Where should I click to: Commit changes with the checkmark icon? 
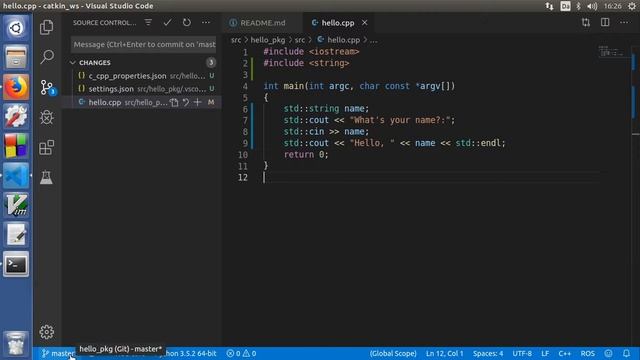[x=167, y=22]
